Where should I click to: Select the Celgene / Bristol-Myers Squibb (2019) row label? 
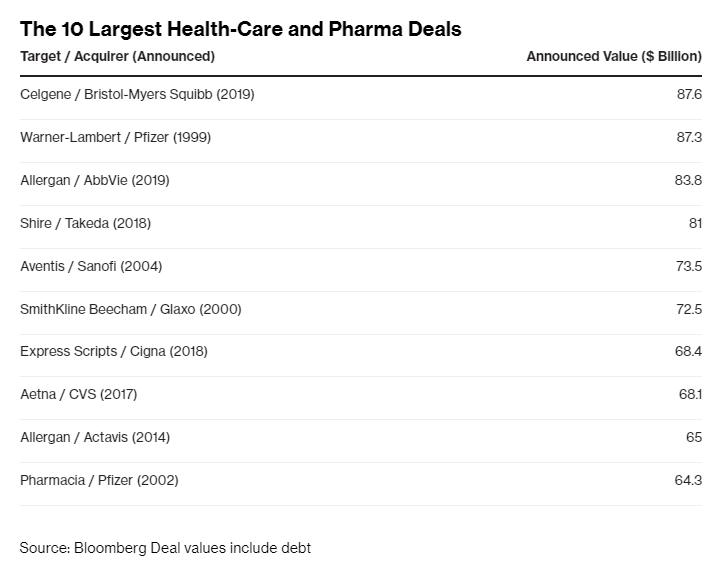(x=138, y=94)
